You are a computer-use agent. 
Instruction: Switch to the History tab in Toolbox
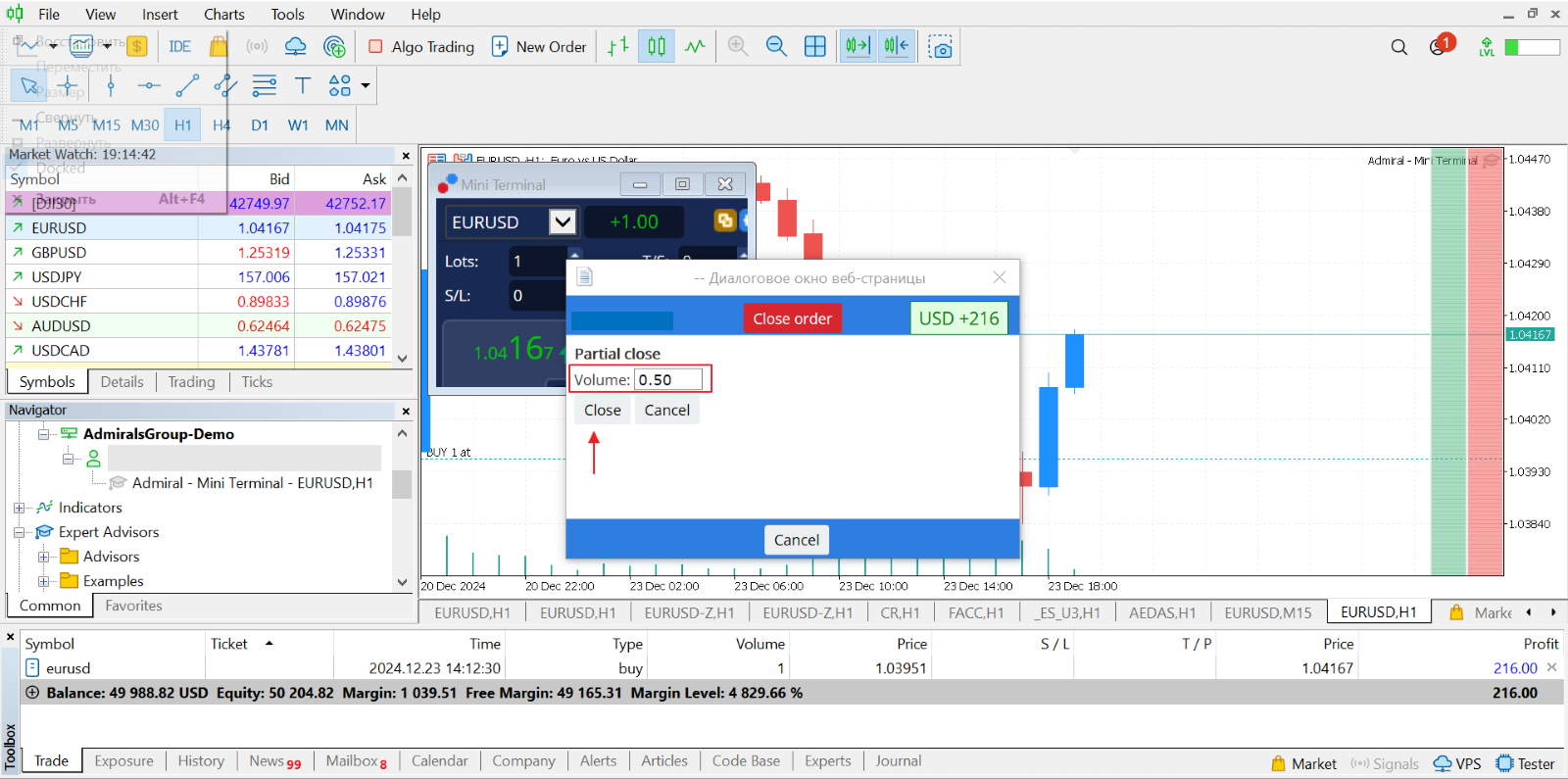tap(201, 761)
